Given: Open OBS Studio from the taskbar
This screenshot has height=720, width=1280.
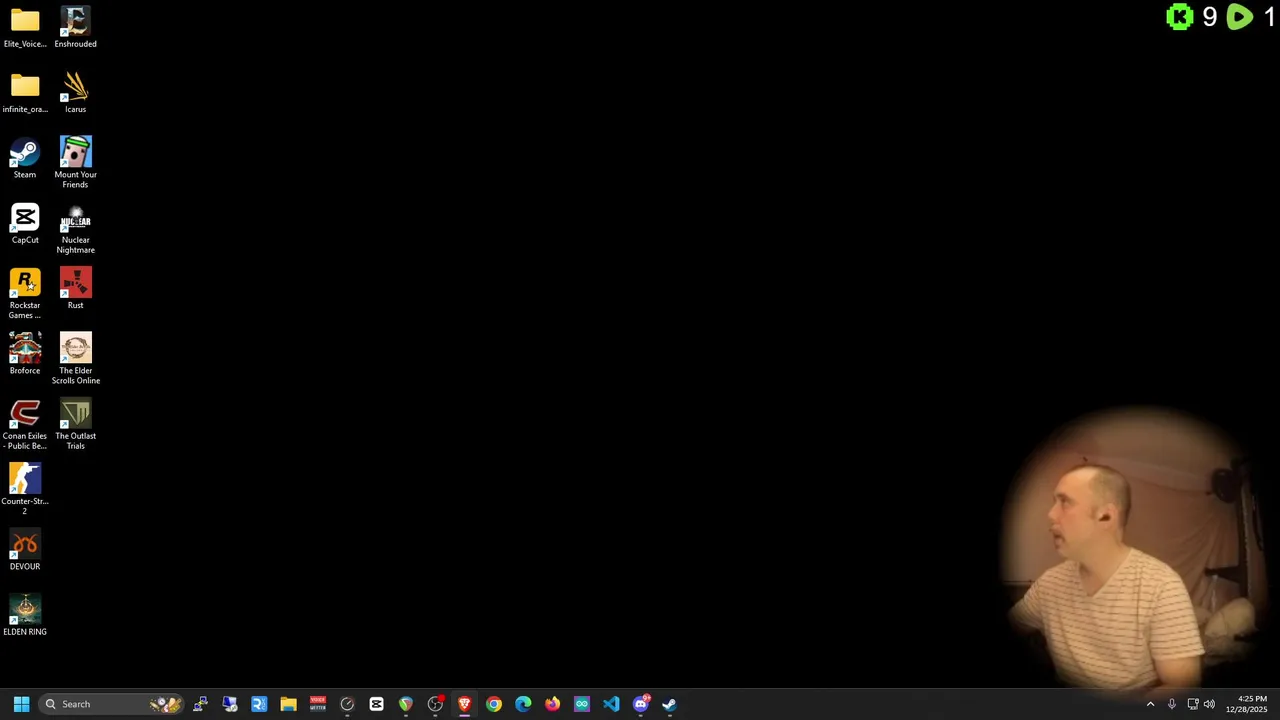Looking at the screenshot, I should pyautogui.click(x=435, y=704).
